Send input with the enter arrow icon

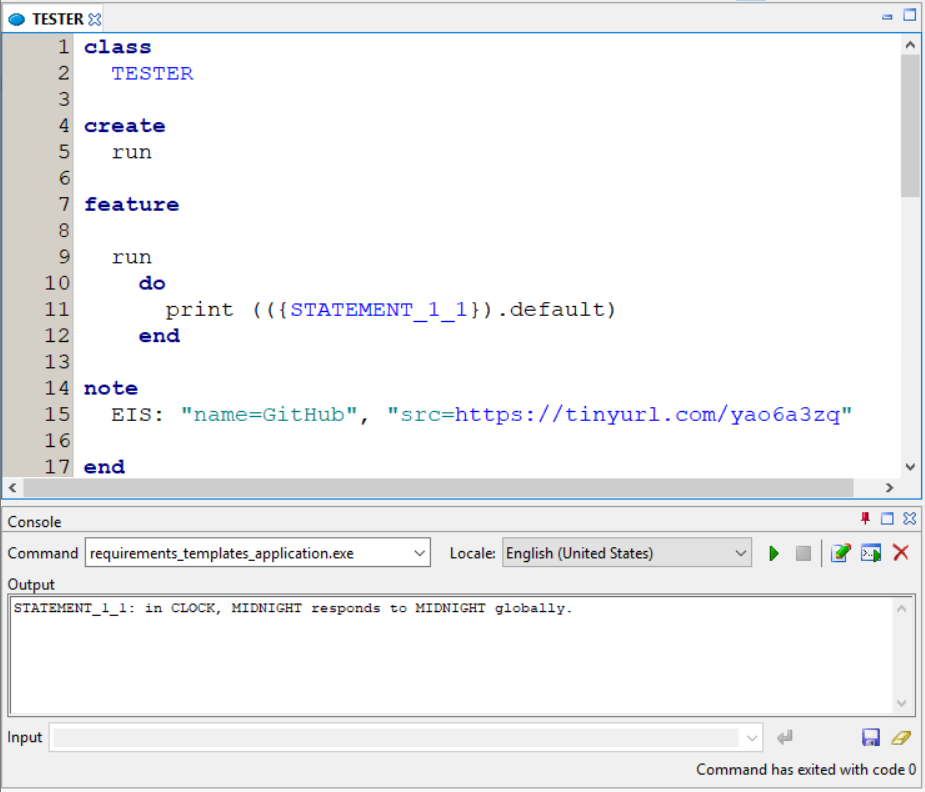(x=785, y=738)
